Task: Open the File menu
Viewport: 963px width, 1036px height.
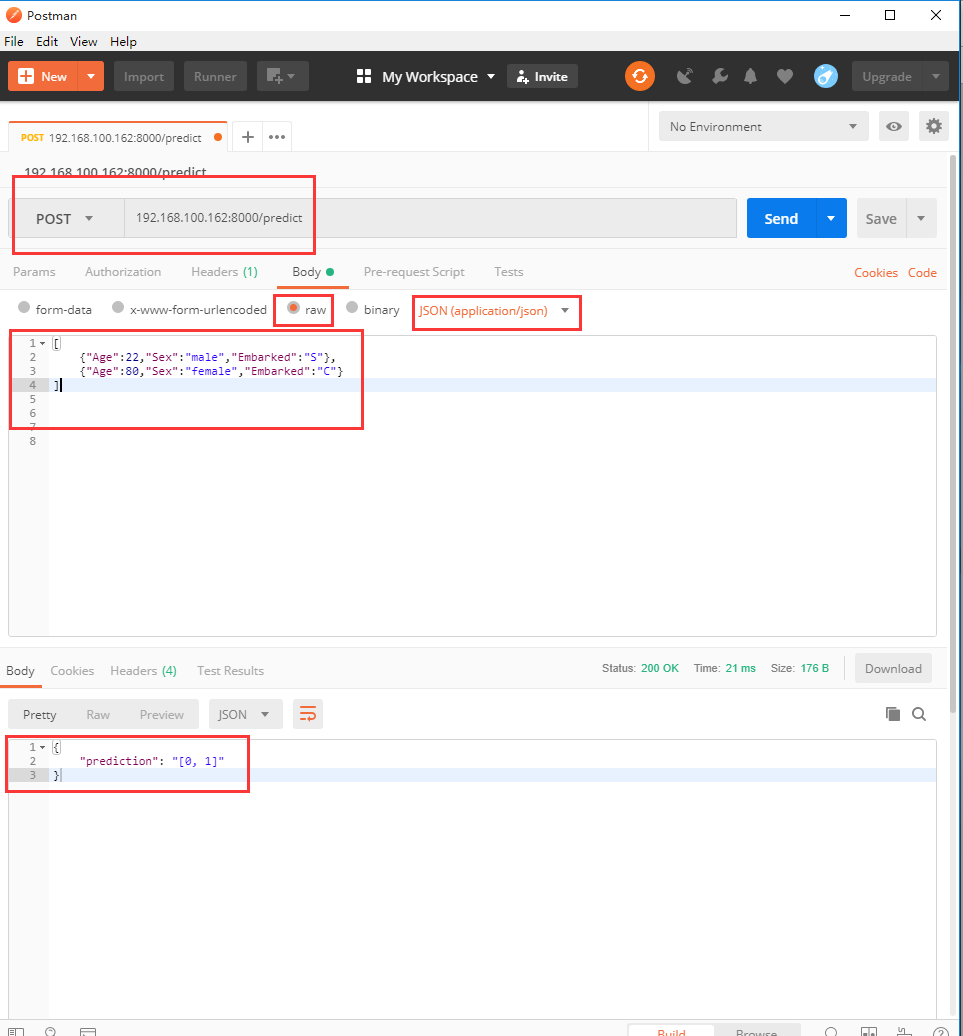Action: tap(14, 41)
